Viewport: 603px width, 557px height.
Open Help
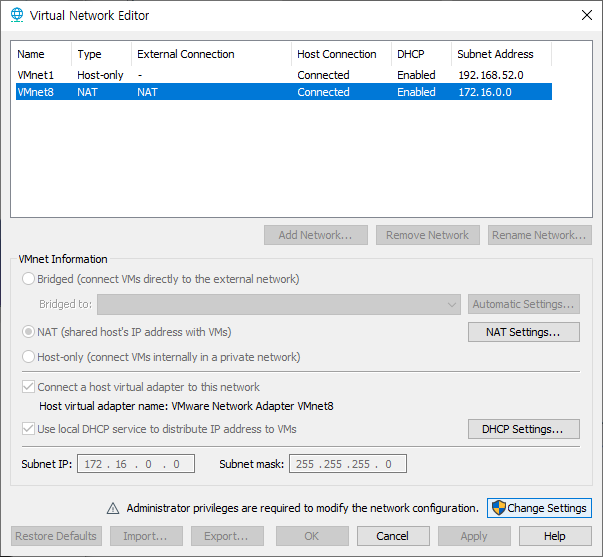tap(555, 536)
